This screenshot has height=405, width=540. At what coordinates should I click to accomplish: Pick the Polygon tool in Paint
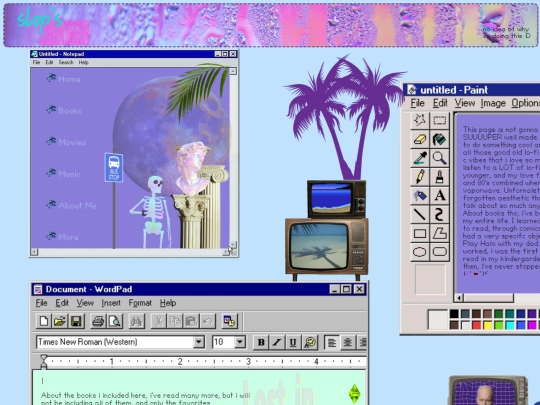(439, 233)
